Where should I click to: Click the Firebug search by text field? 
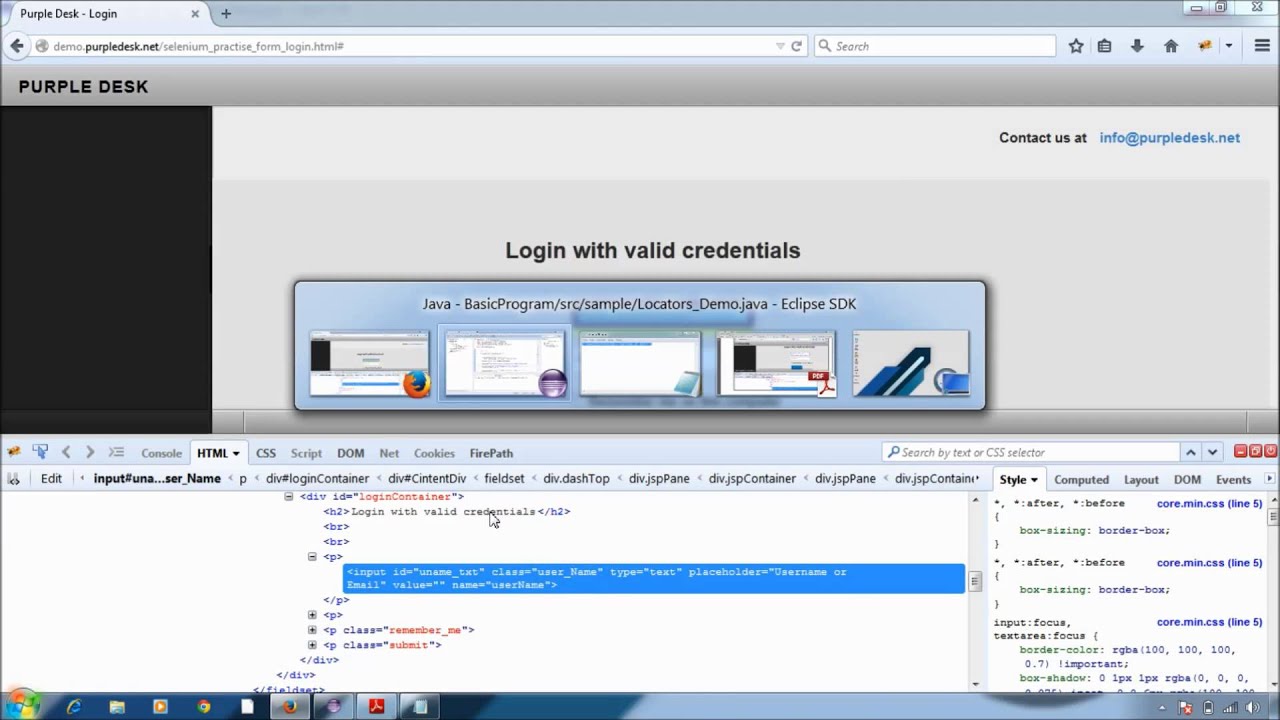[1031, 453]
